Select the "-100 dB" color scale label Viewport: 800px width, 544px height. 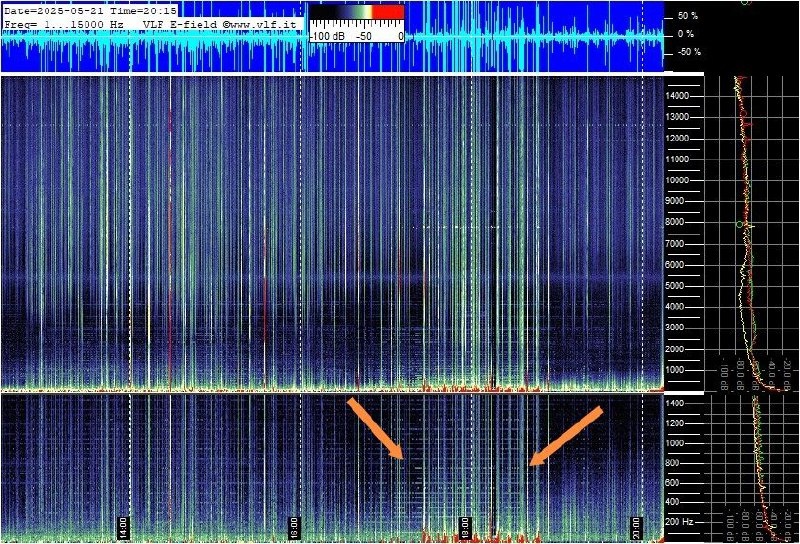[x=327, y=37]
